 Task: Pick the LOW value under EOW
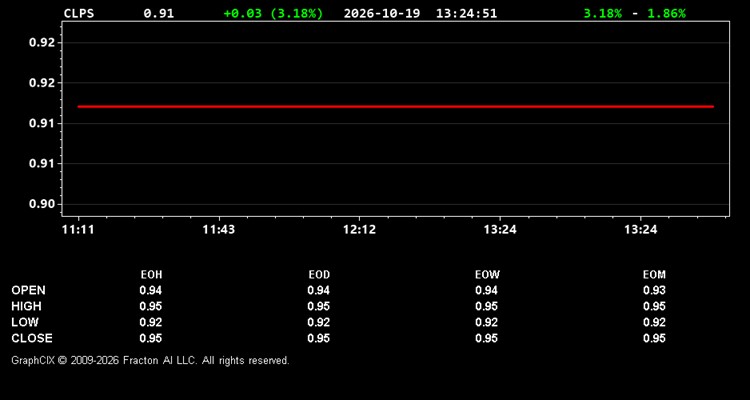pos(486,322)
